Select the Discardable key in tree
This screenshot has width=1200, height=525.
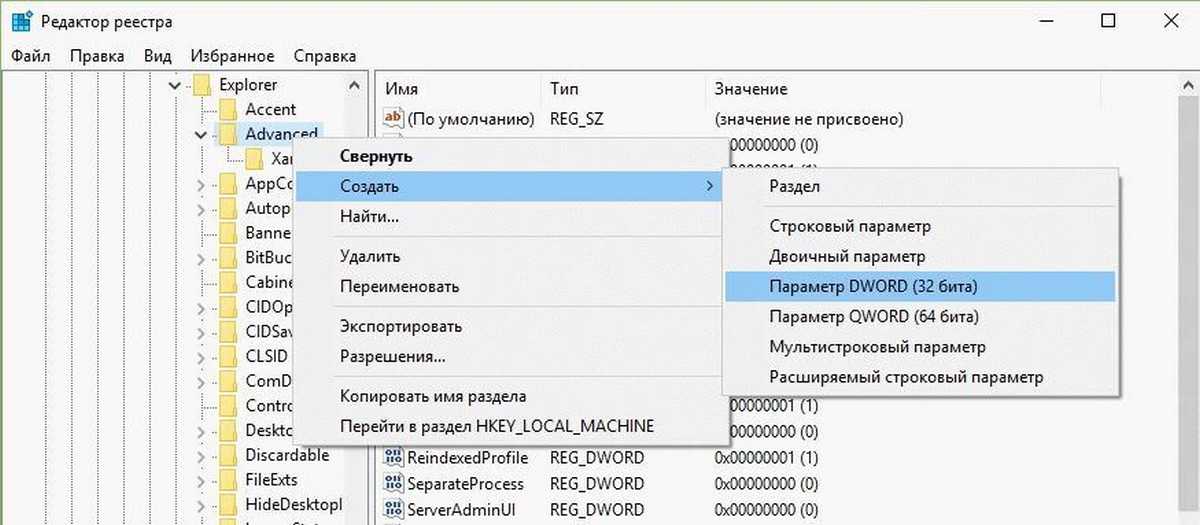[x=286, y=455]
